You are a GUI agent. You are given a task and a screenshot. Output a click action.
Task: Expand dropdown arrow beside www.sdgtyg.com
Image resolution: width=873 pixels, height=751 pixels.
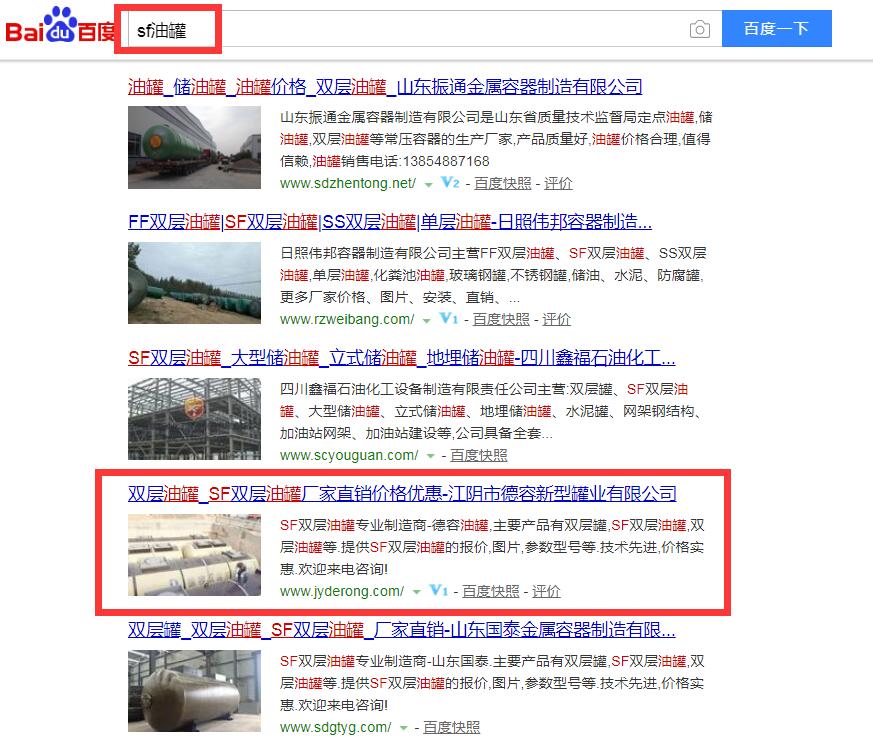(404, 728)
